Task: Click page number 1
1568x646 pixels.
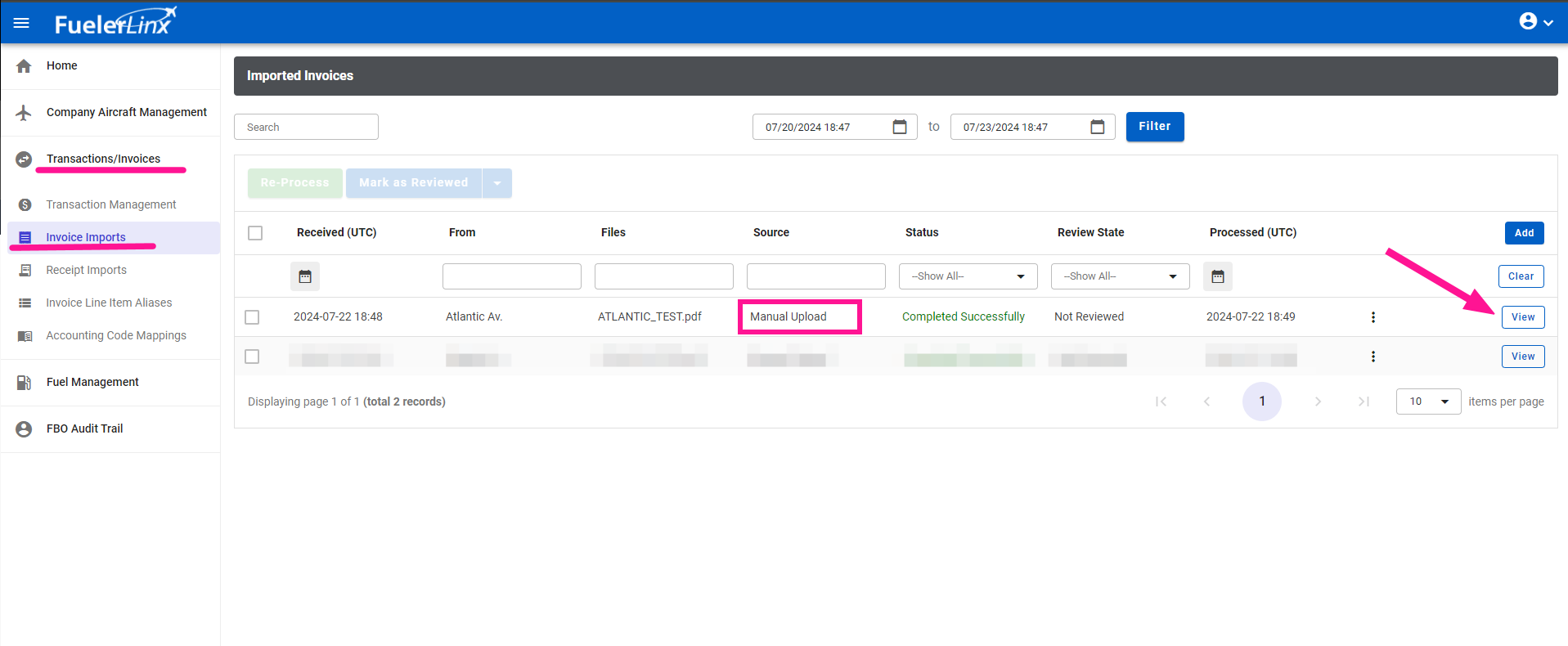Action: tap(1262, 402)
